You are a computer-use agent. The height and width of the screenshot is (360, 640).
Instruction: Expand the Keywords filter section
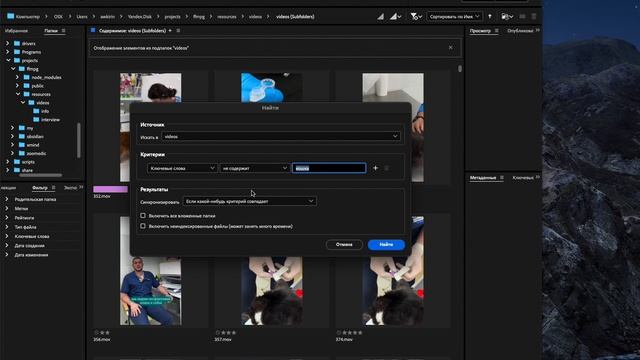7,236
